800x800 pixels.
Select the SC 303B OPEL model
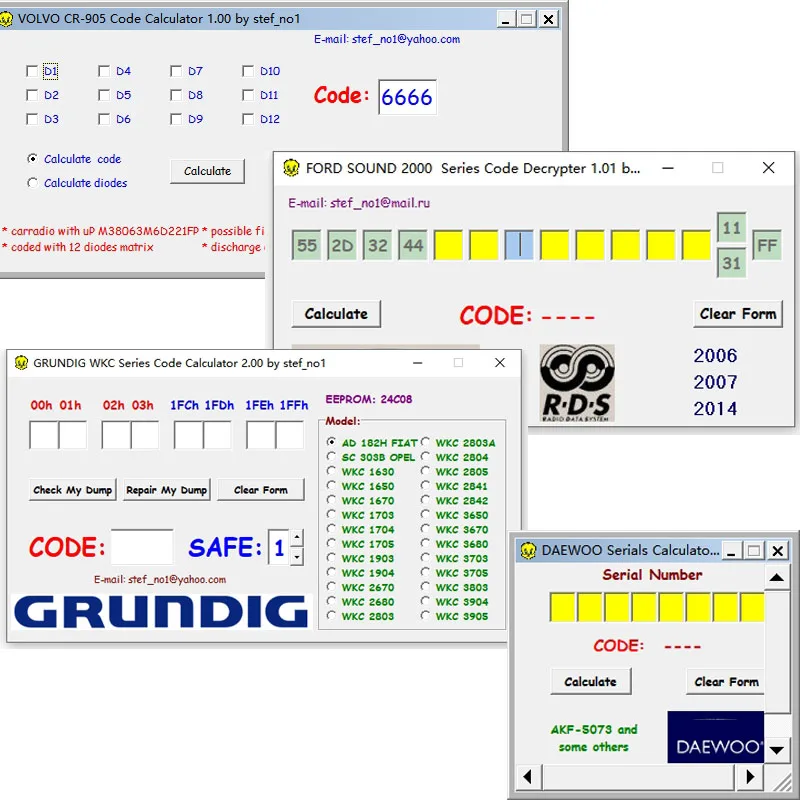click(x=332, y=456)
